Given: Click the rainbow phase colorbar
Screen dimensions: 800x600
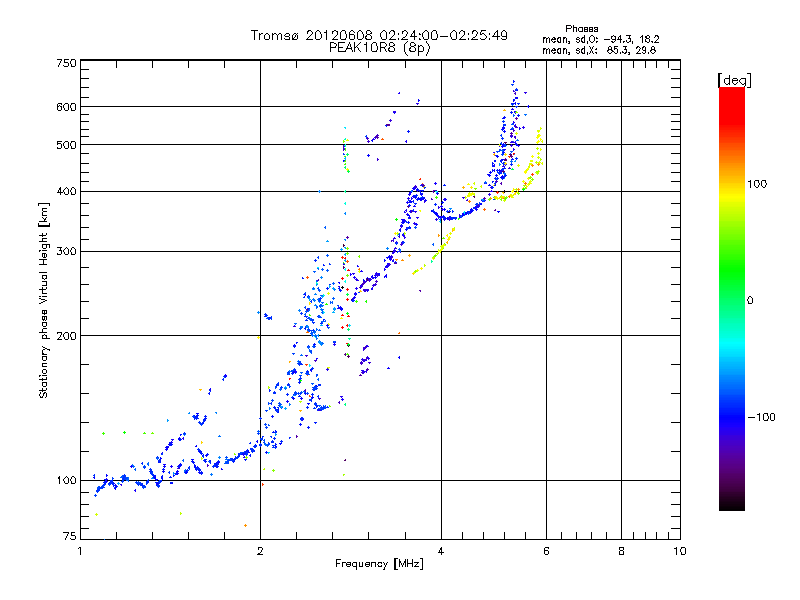Looking at the screenshot, I should click(732, 299).
